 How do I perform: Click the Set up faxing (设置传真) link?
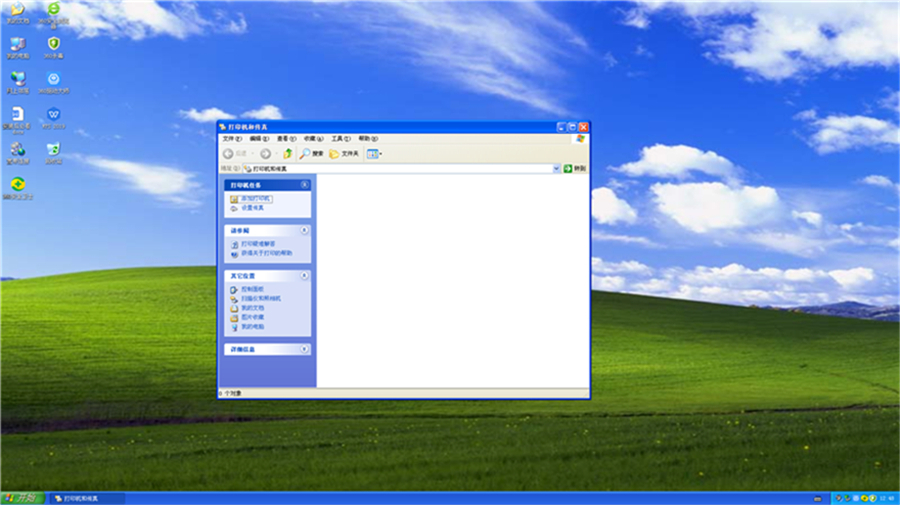[x=253, y=208]
